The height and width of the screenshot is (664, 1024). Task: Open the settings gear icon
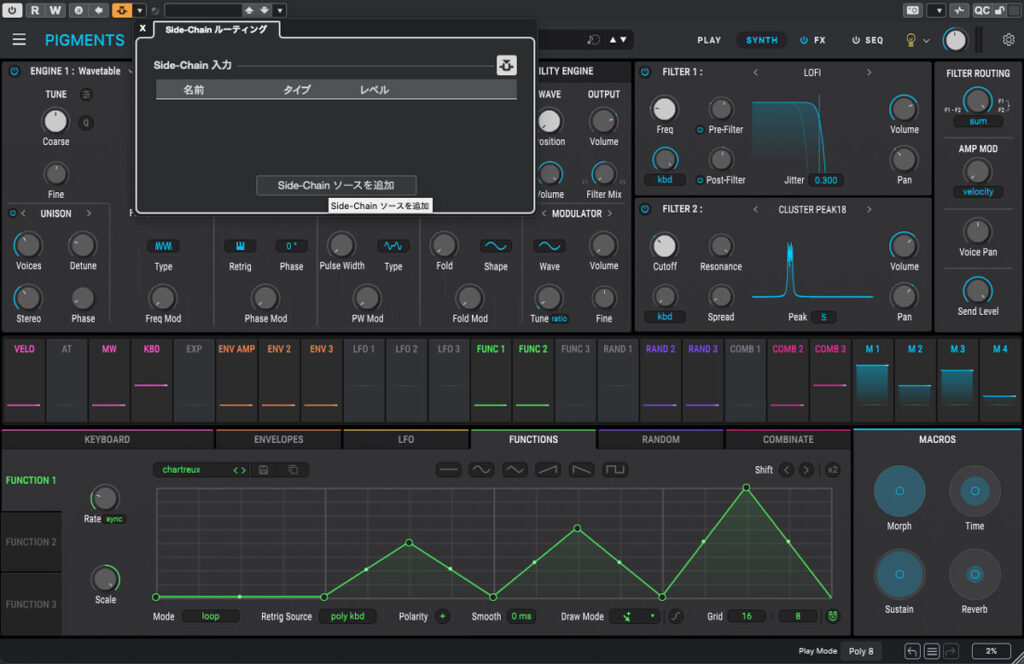(1008, 40)
